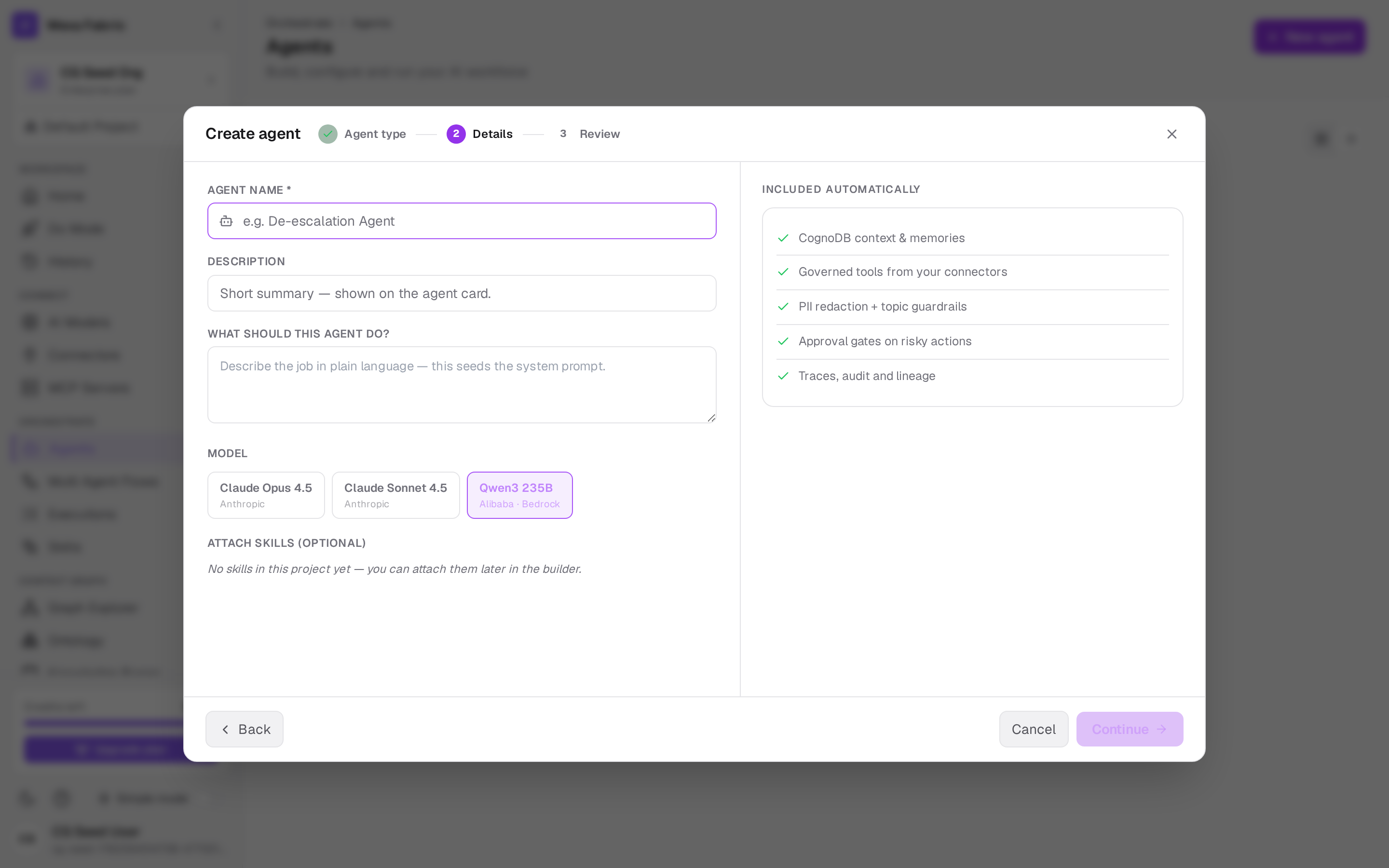Click the check icon beside PII redaction
Viewport: 1389px width, 868px height.
(x=783, y=307)
